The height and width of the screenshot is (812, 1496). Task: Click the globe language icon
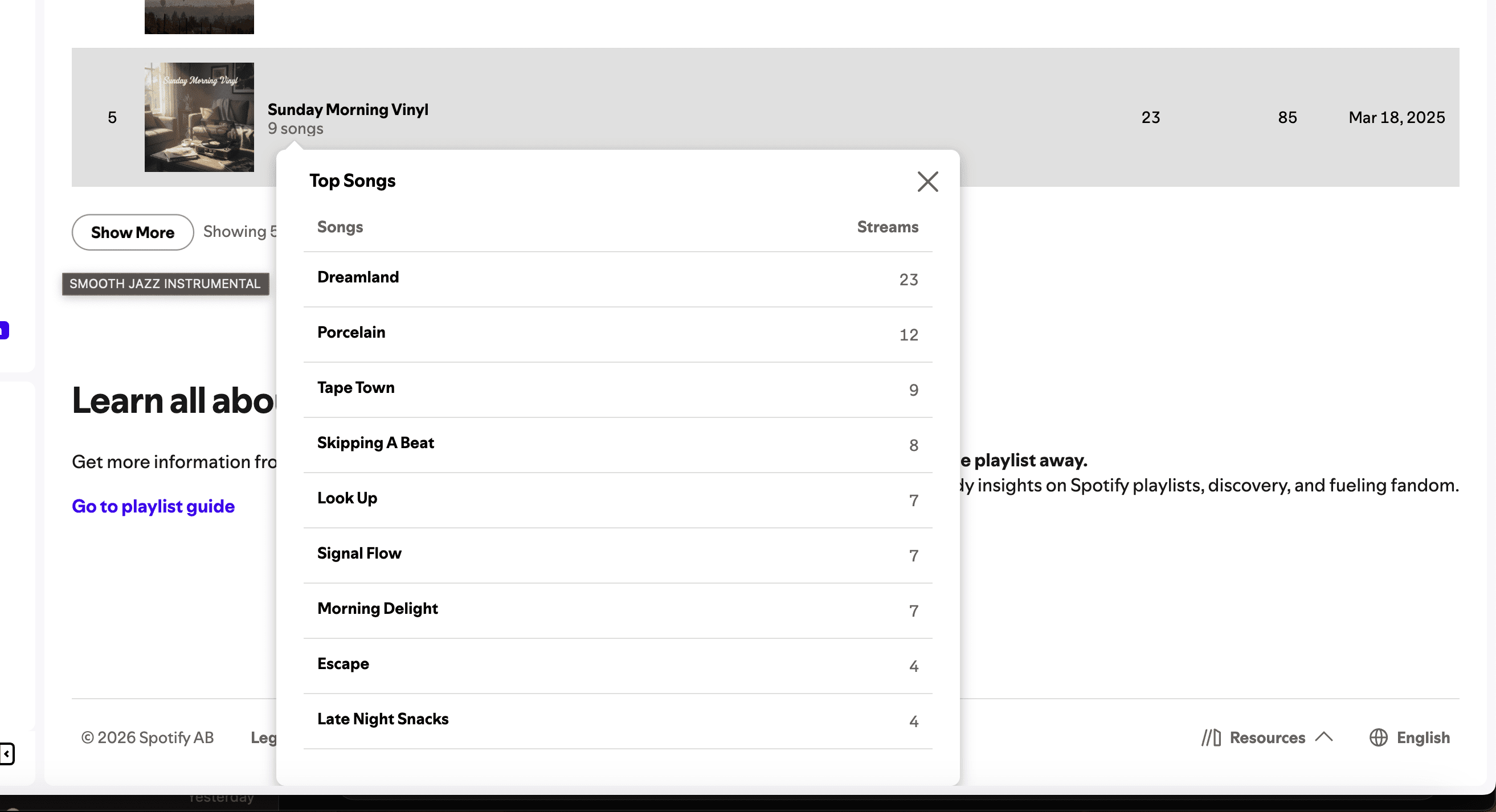tap(1378, 737)
